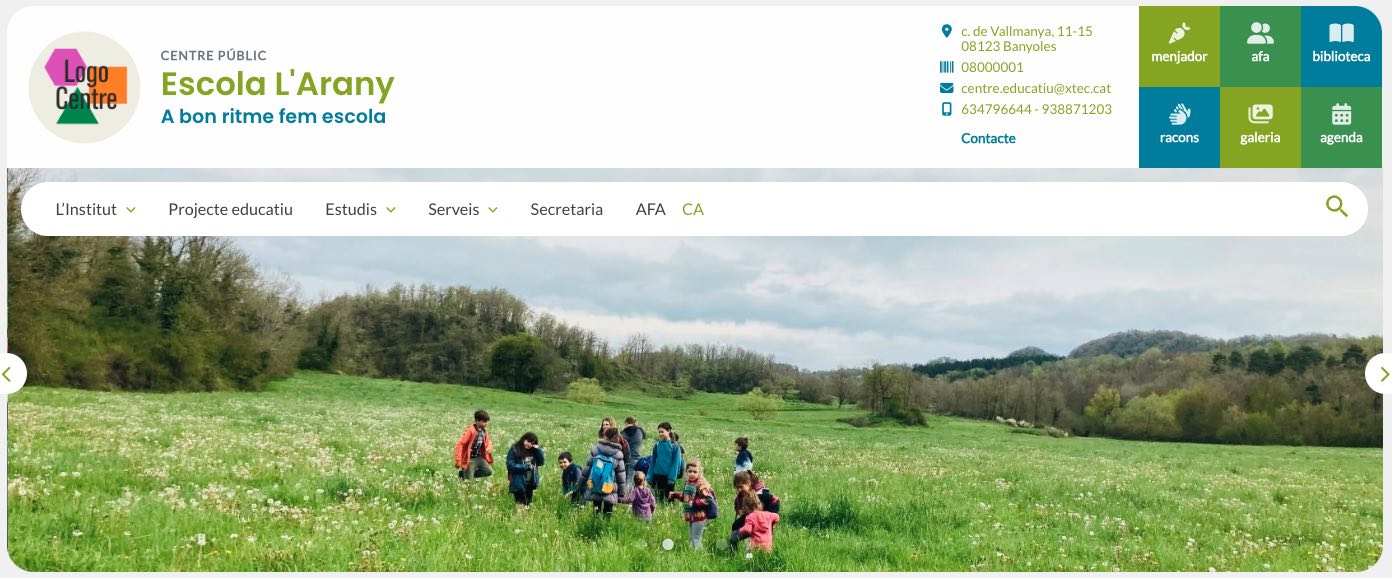This screenshot has width=1392, height=578.
Task: Click the centre.educatiu@xtec.cat email link
Action: (x=1036, y=88)
